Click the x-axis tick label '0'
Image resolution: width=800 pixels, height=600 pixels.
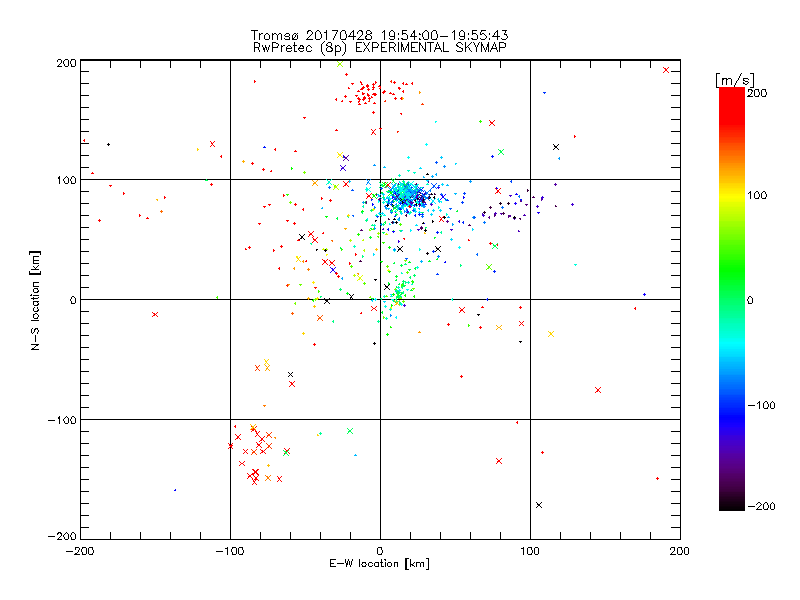pyautogui.click(x=380, y=551)
